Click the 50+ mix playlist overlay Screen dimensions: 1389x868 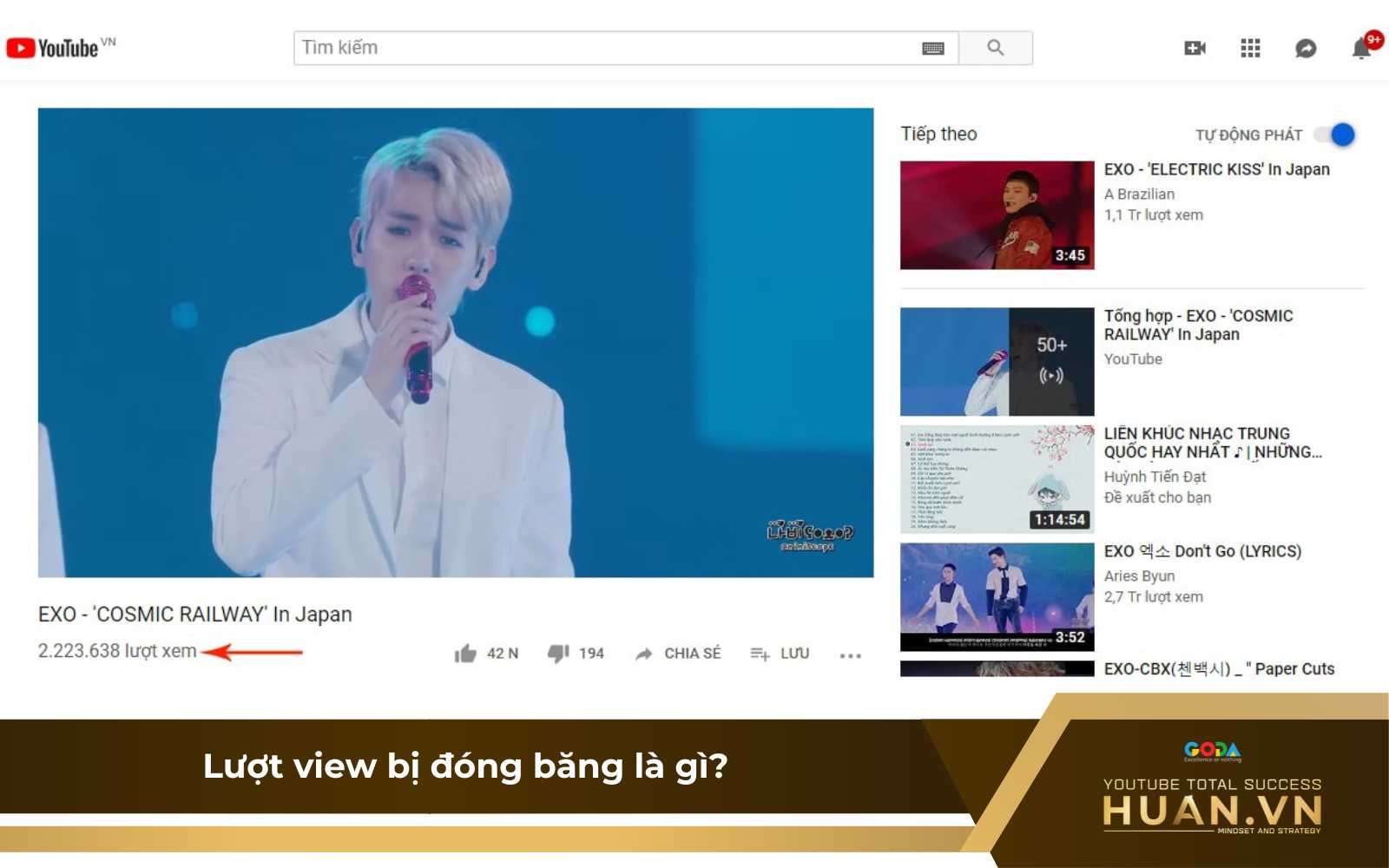click(x=1051, y=361)
